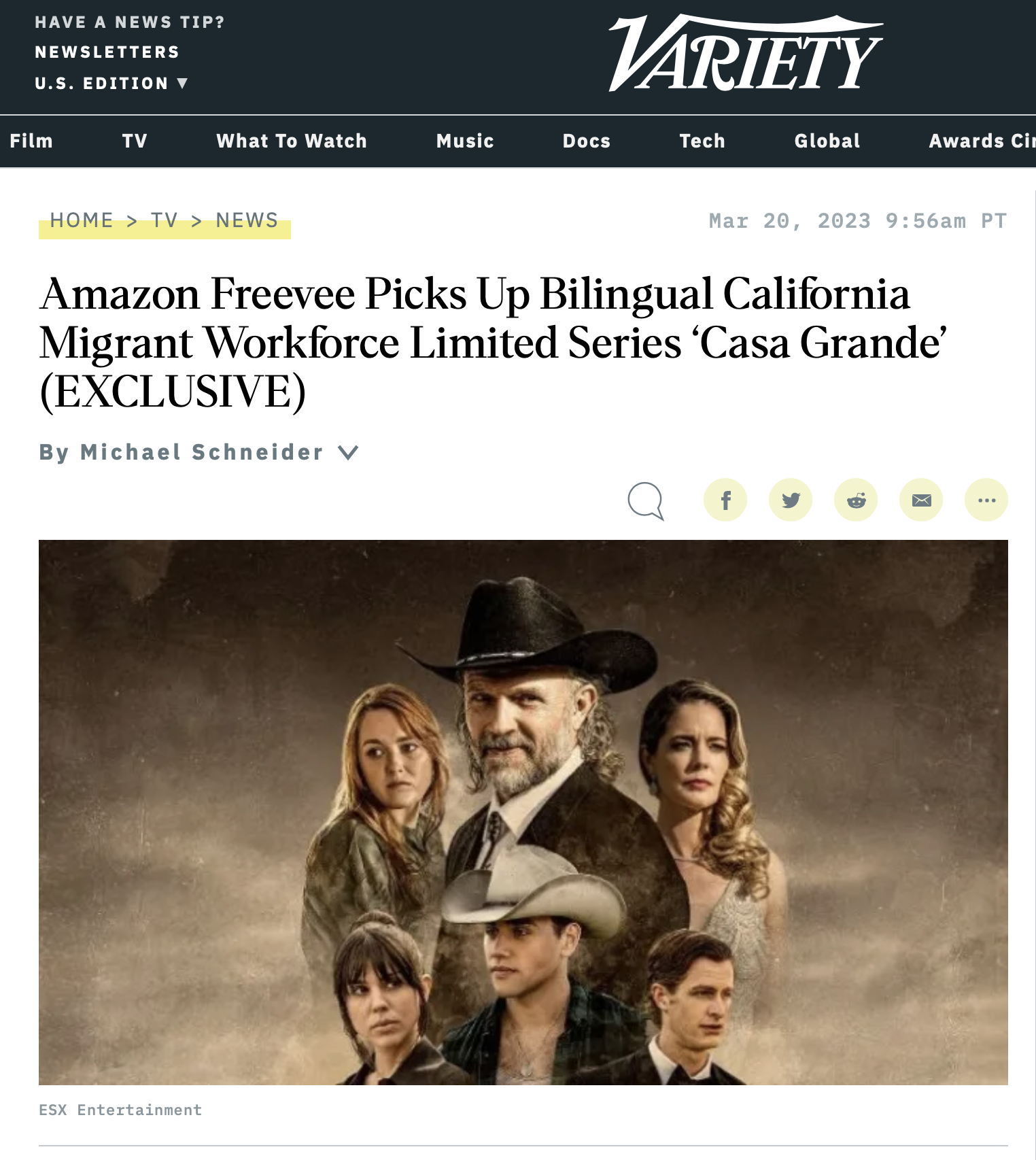Open more sharing options ellipsis

(x=986, y=500)
